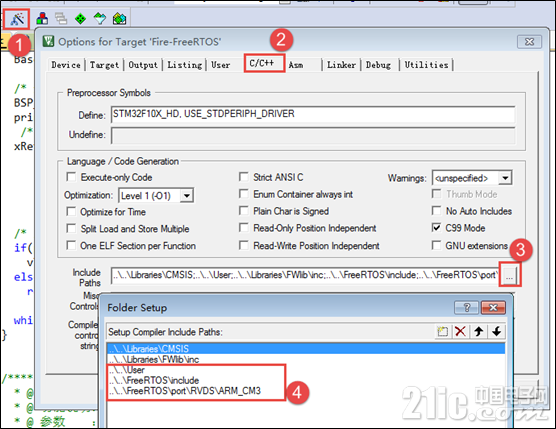Click the Include Paths browse button
The width and height of the screenshot is (556, 429).
(510, 275)
